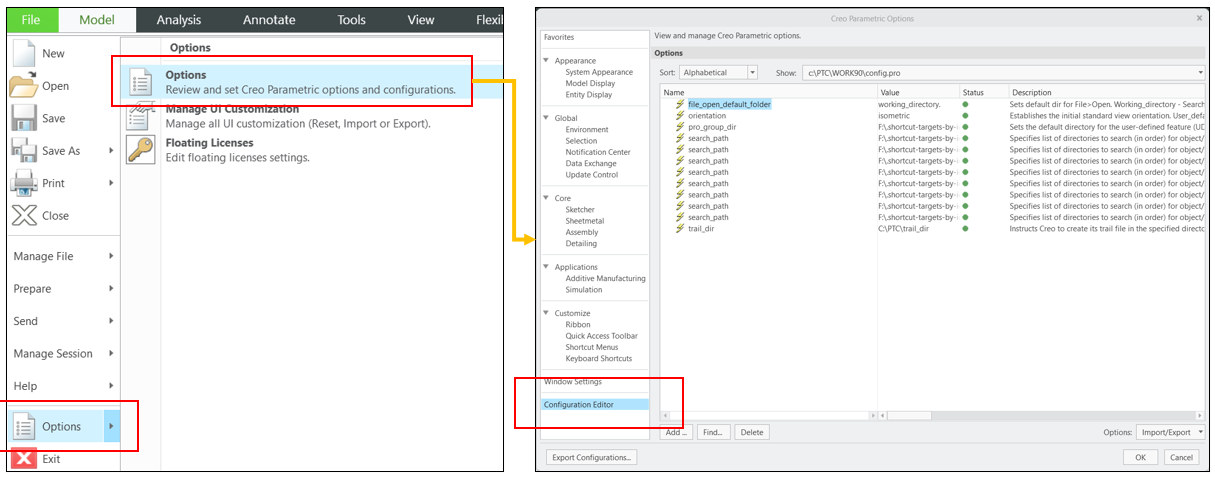Viewport: 1215px width, 477px height.
Task: Select Window Settings in sidebar
Action: (x=572, y=382)
